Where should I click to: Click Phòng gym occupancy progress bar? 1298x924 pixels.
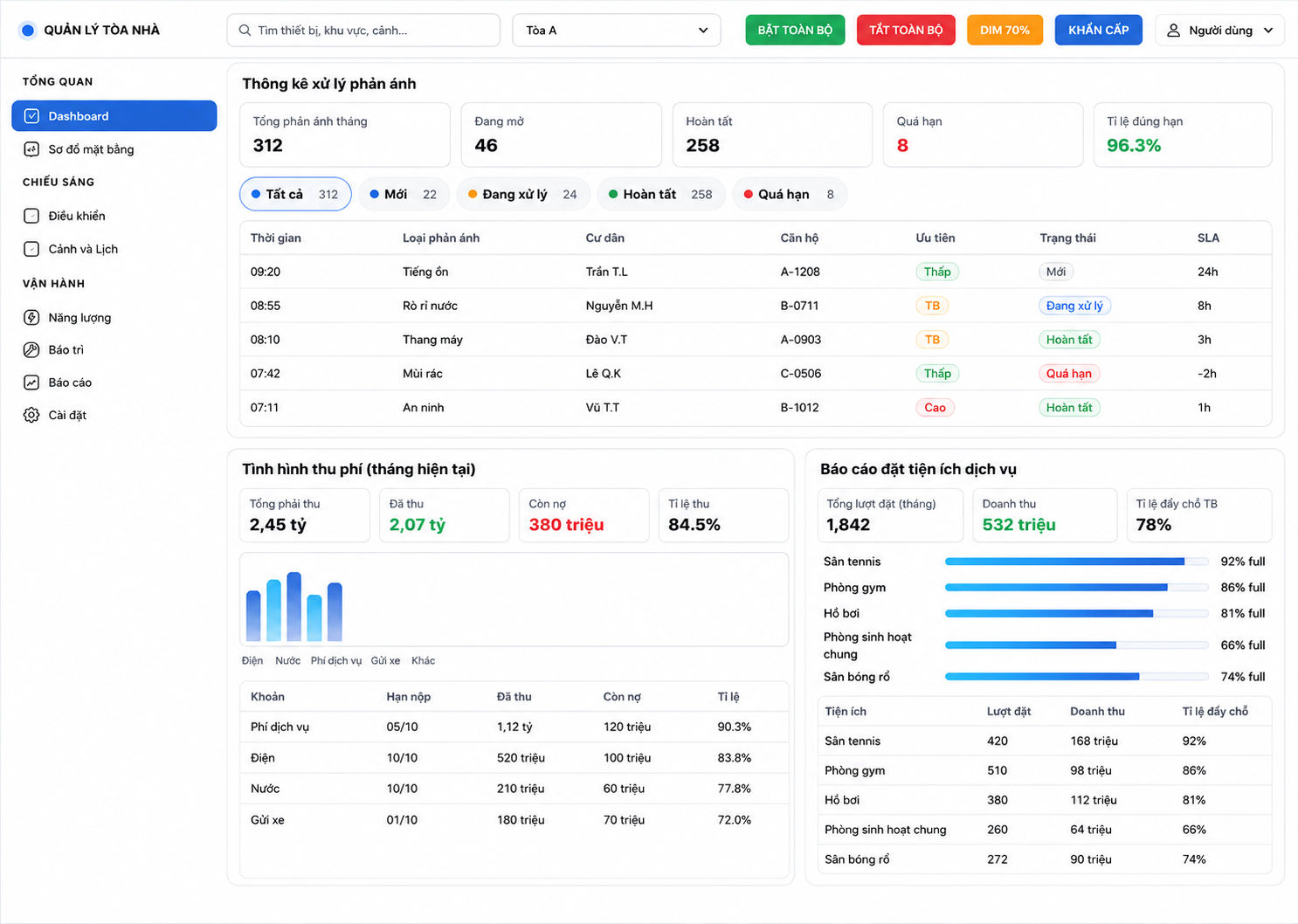pos(1076,588)
